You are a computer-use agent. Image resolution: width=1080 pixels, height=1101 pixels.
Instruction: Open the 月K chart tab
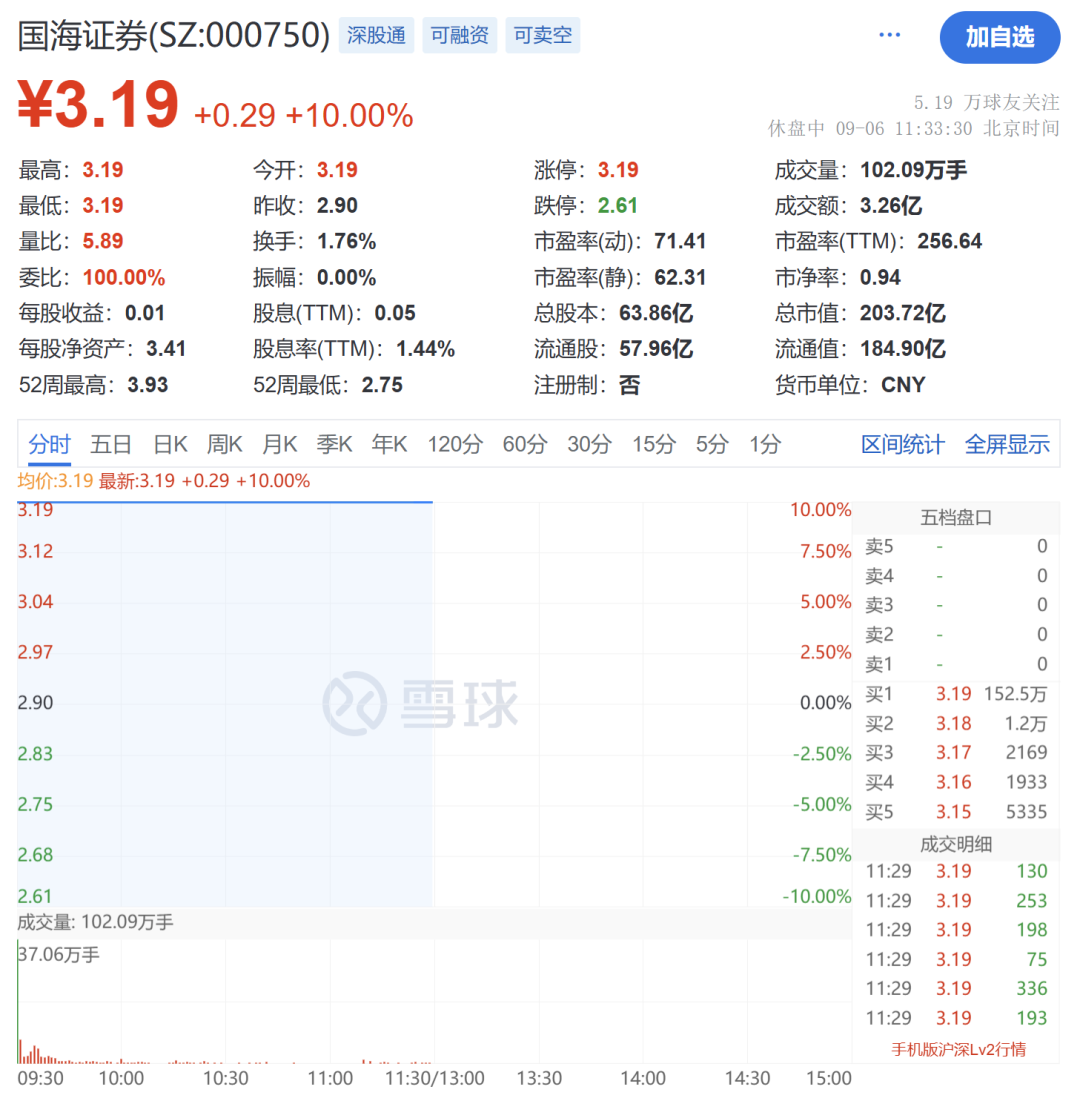click(x=280, y=445)
